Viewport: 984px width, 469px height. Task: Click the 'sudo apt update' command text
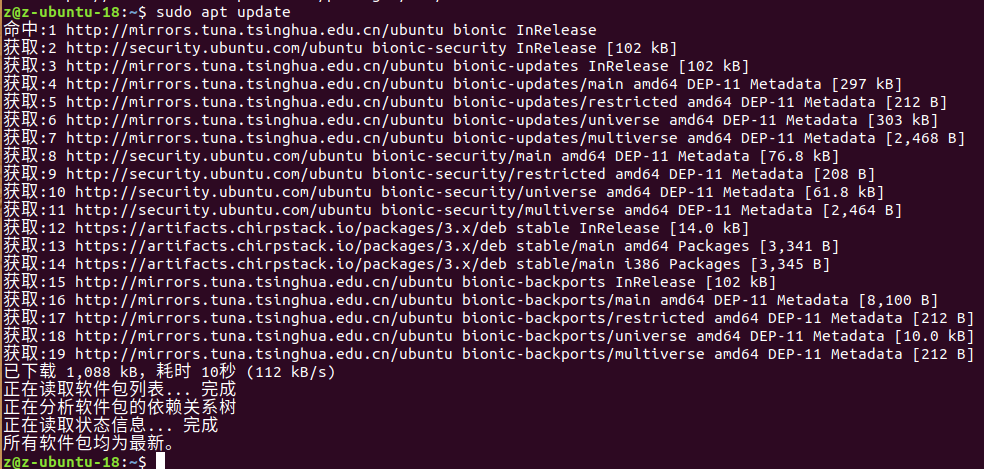coord(223,12)
